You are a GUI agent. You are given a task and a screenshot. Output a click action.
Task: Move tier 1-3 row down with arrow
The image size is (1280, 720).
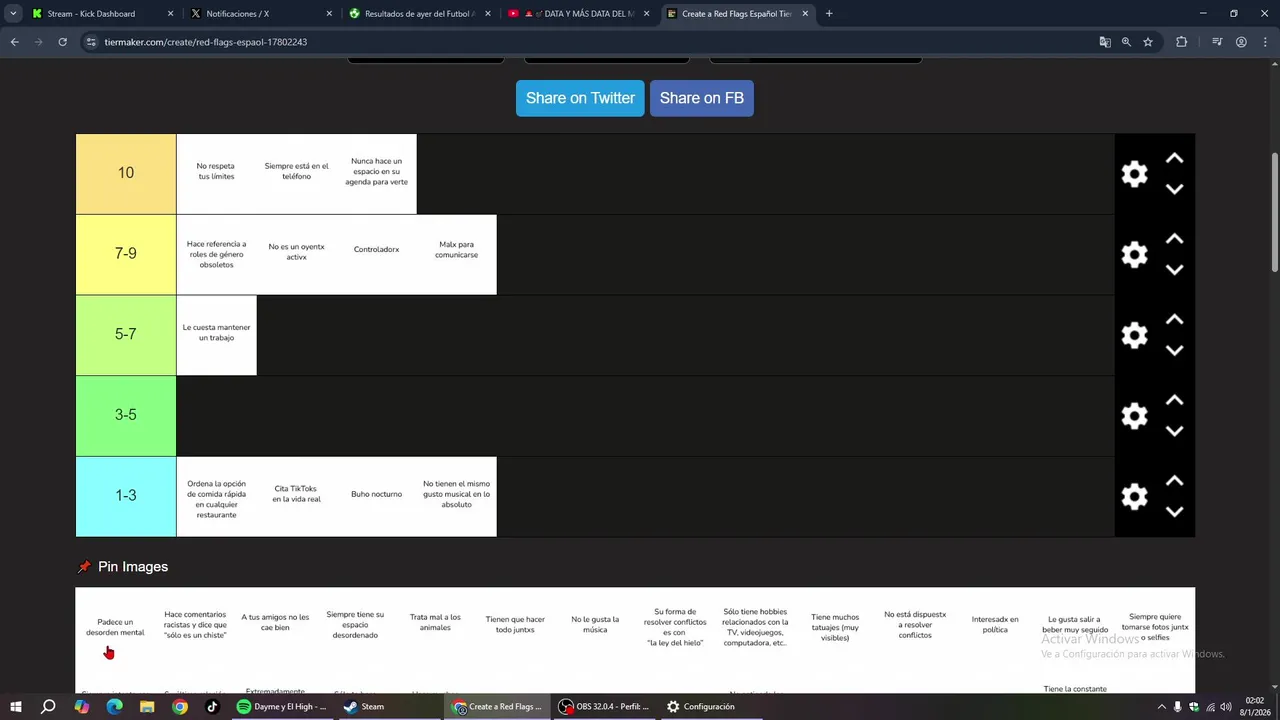(x=1174, y=512)
